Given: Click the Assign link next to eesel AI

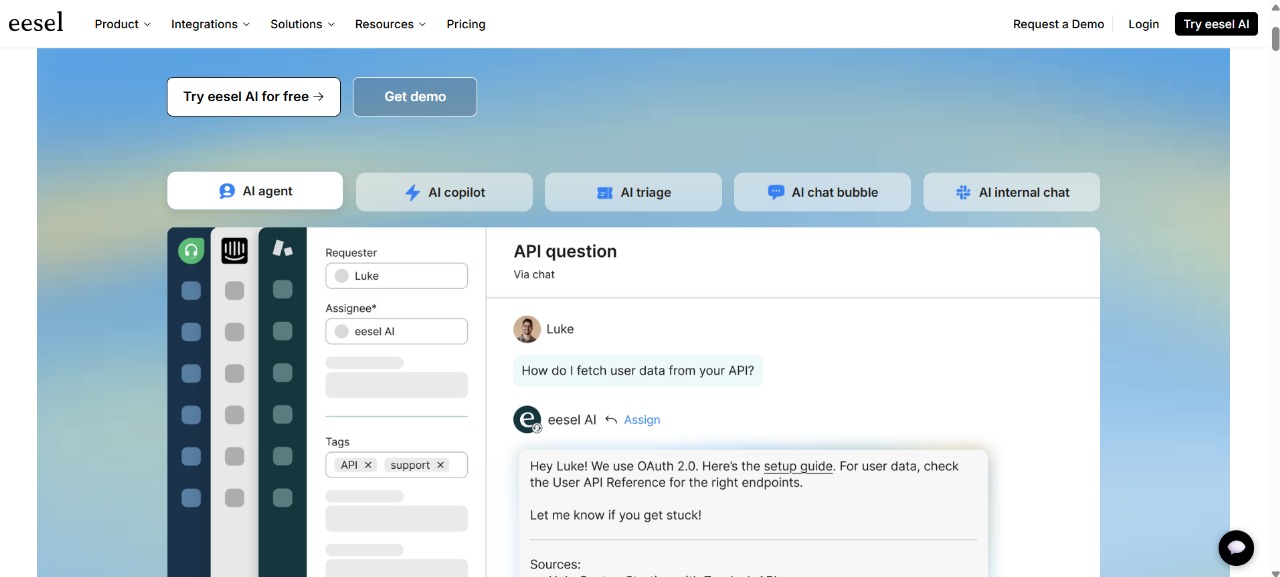Looking at the screenshot, I should pos(641,420).
